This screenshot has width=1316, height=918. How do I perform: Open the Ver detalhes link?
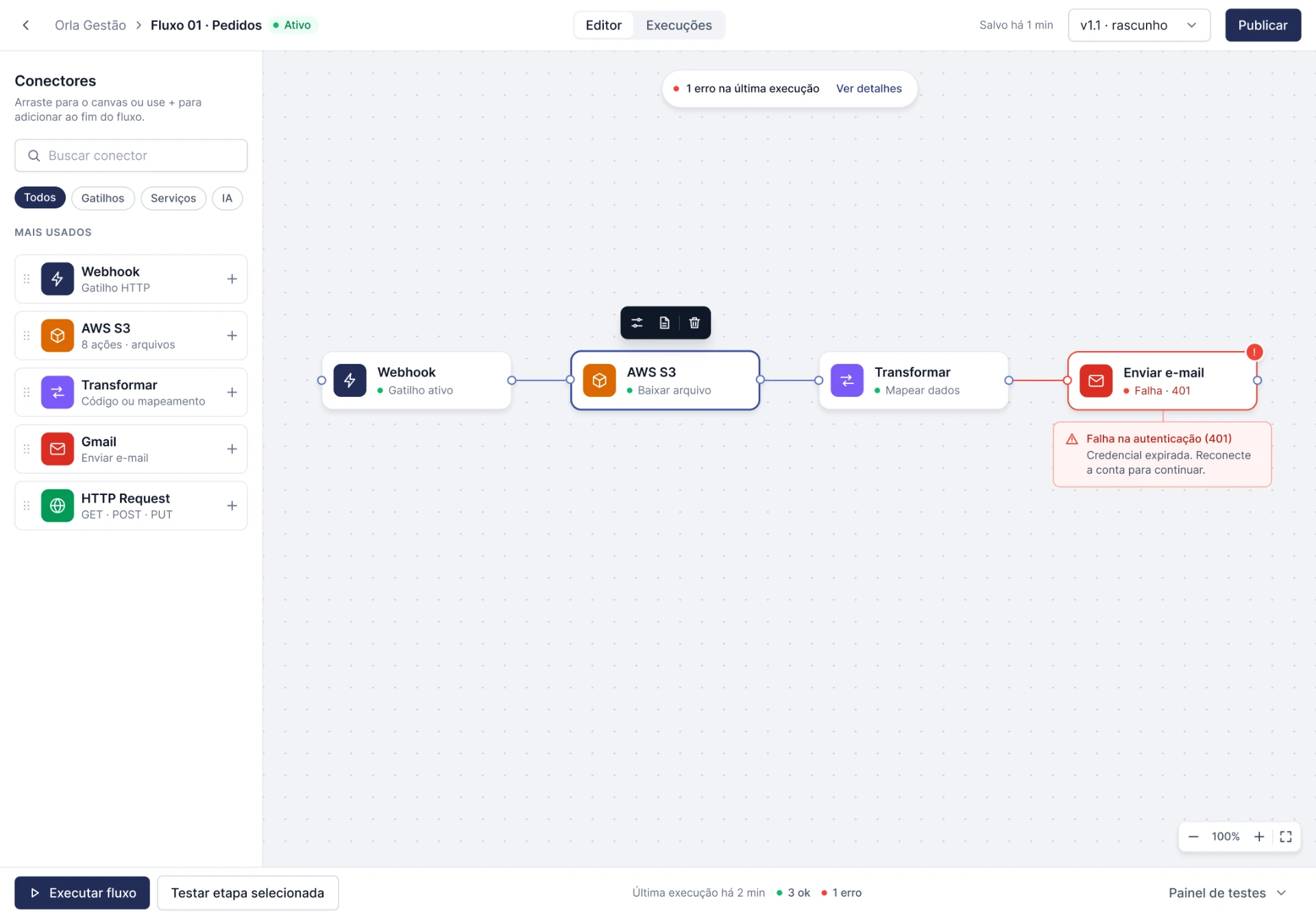click(868, 88)
